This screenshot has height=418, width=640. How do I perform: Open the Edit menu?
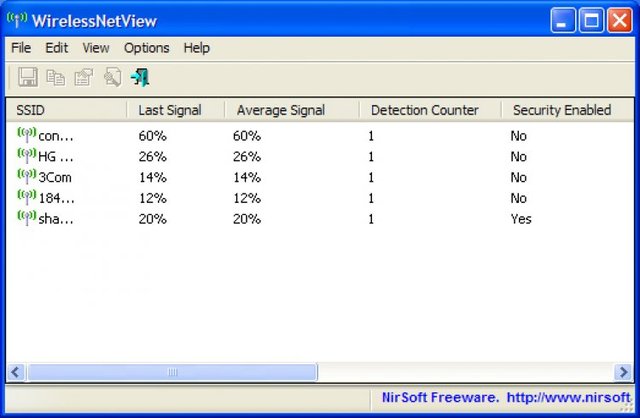point(56,48)
